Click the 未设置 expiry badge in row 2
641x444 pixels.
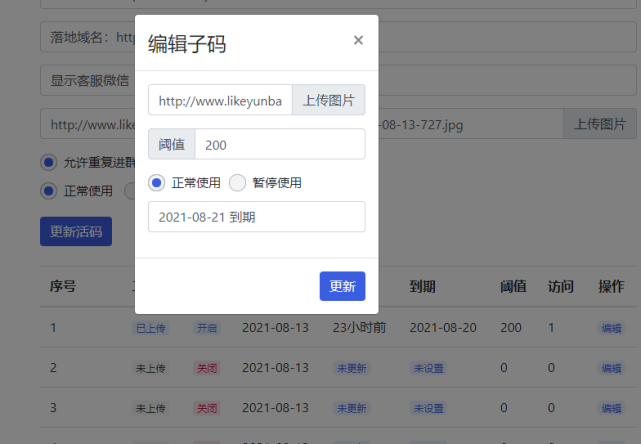tap(428, 368)
